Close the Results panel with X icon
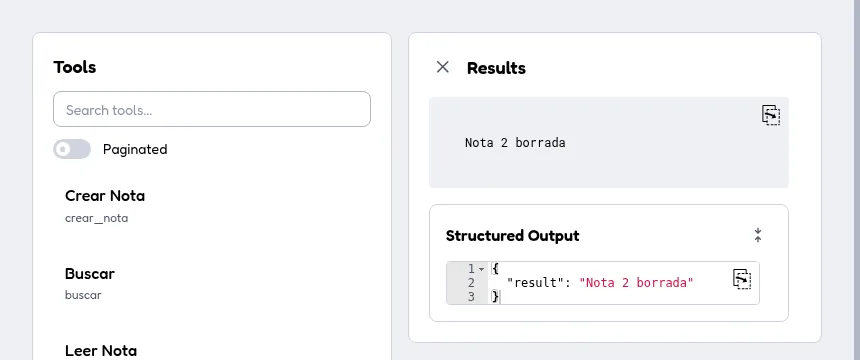 click(443, 67)
